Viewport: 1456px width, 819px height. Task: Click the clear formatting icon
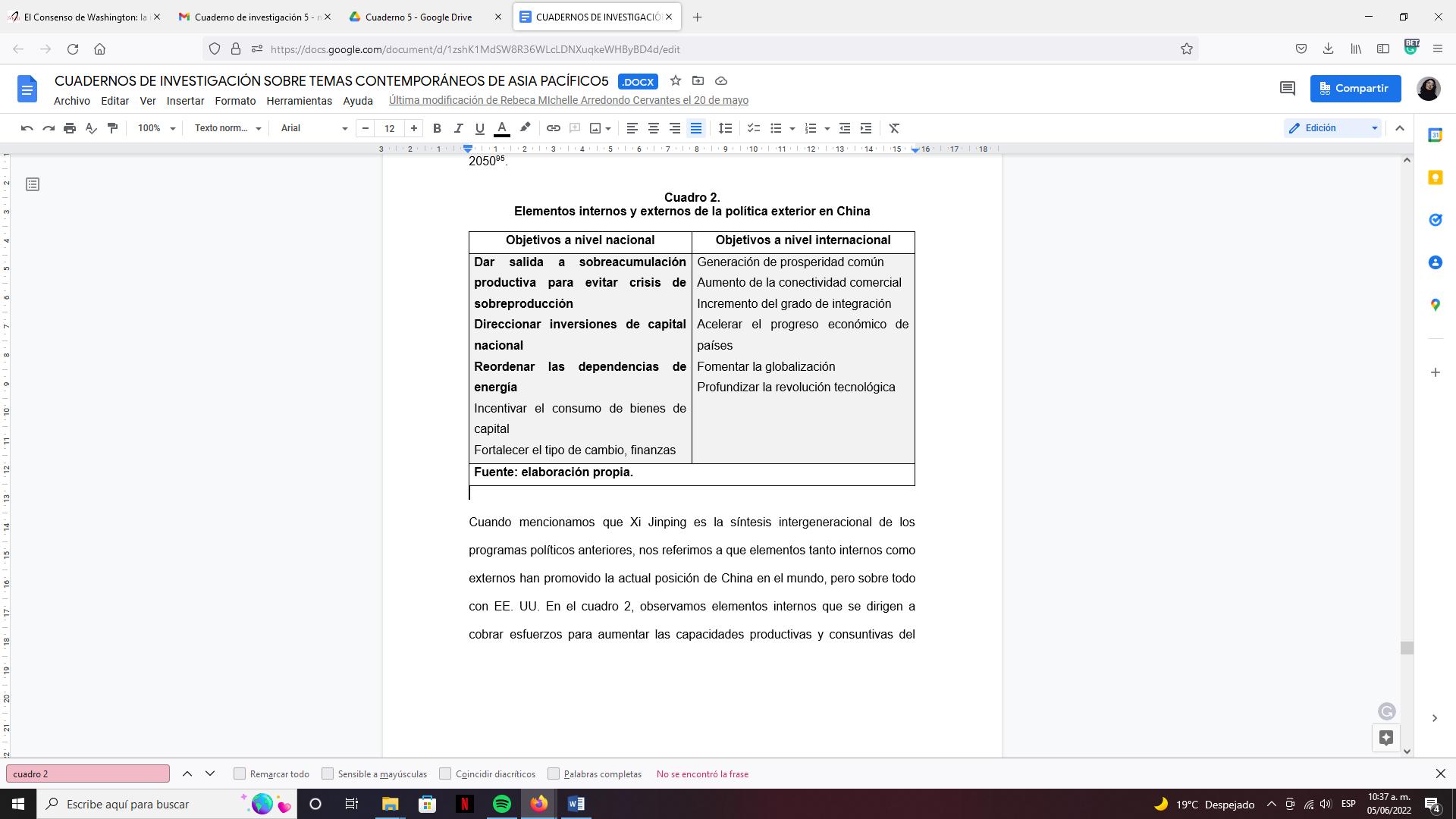click(x=894, y=128)
